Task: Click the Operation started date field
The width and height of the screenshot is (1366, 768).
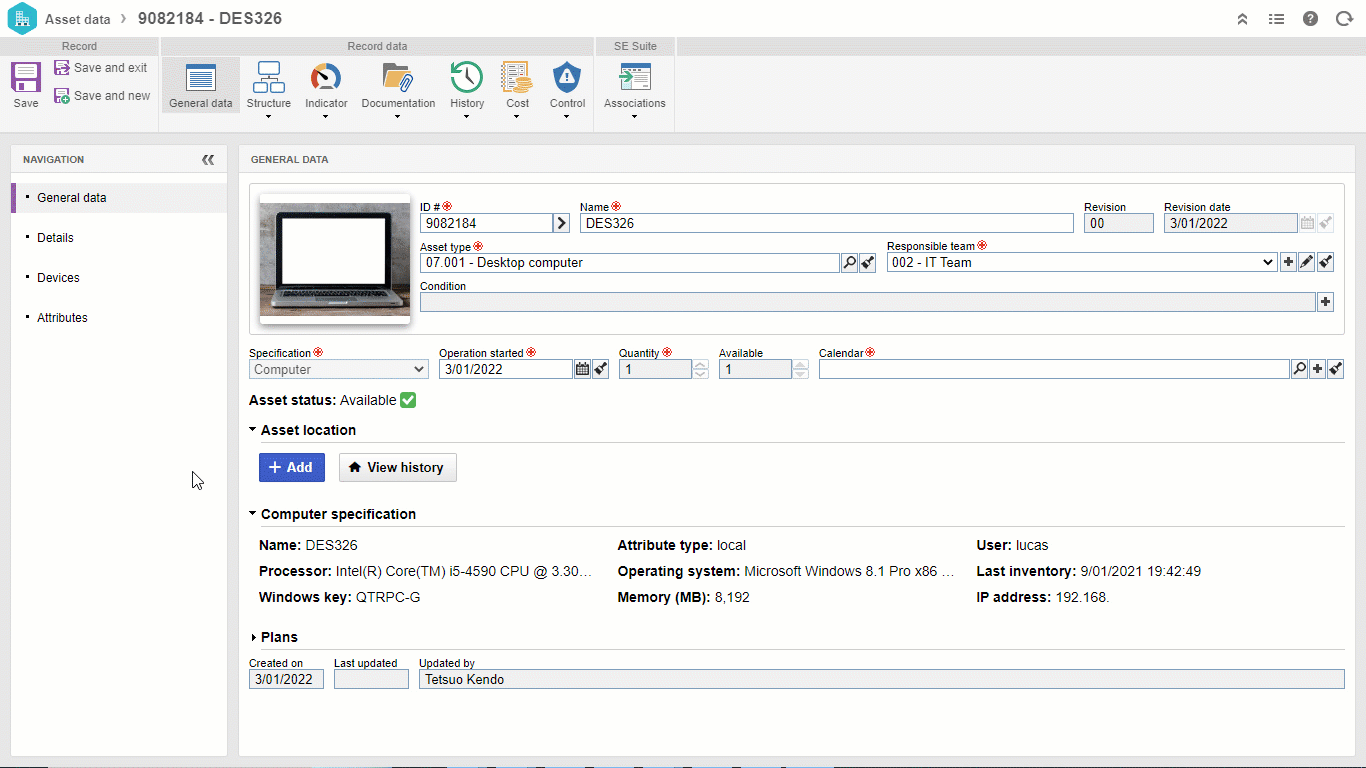Action: click(506, 369)
